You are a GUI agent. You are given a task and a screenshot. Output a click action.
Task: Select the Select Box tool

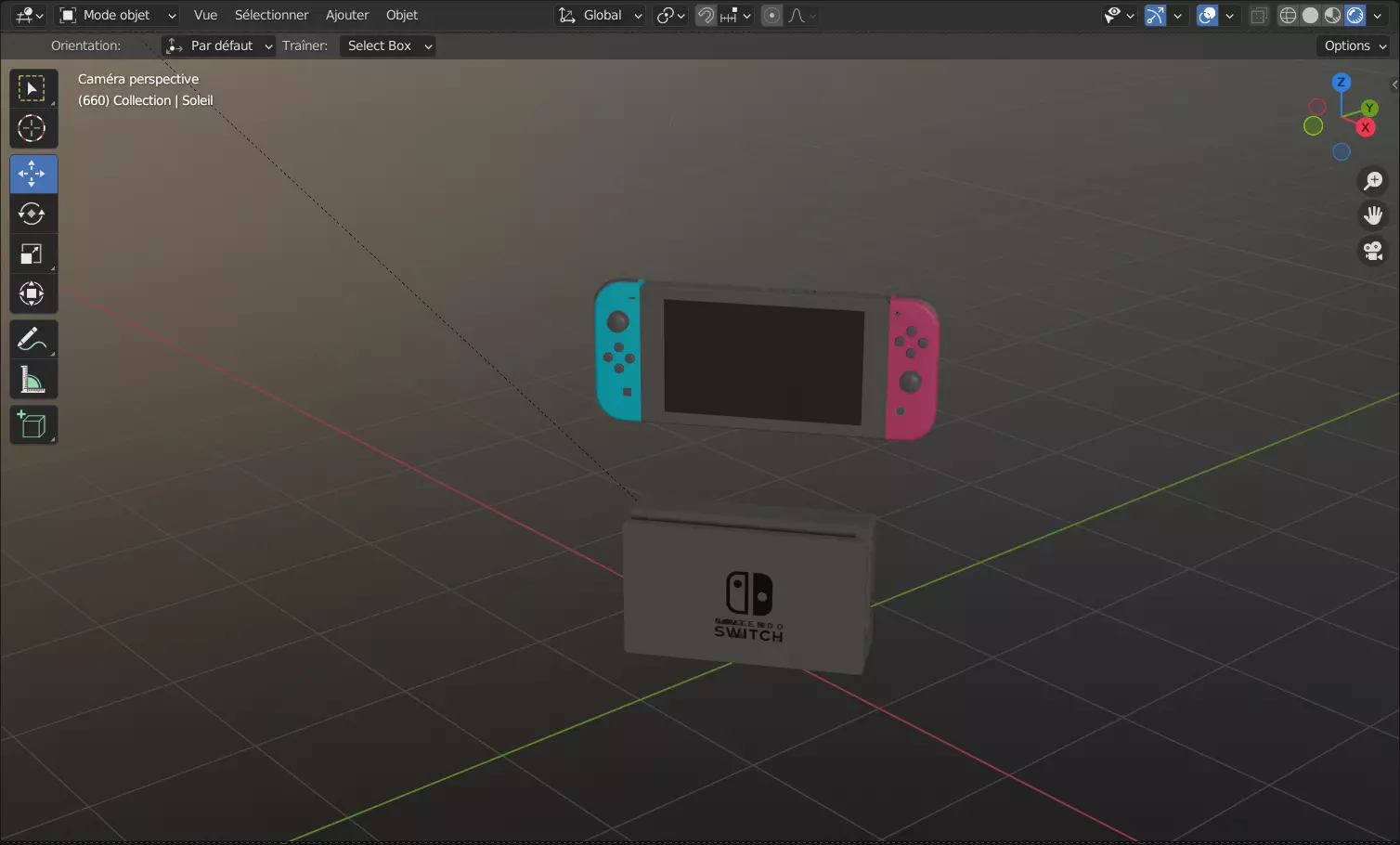33,89
